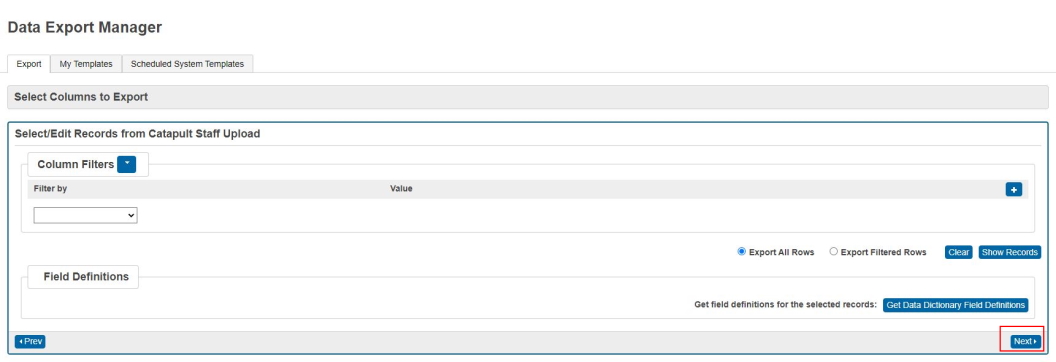Click Get Data Dictionary Field Definitions
Screen dimensions: 1056x362
pos(956,305)
